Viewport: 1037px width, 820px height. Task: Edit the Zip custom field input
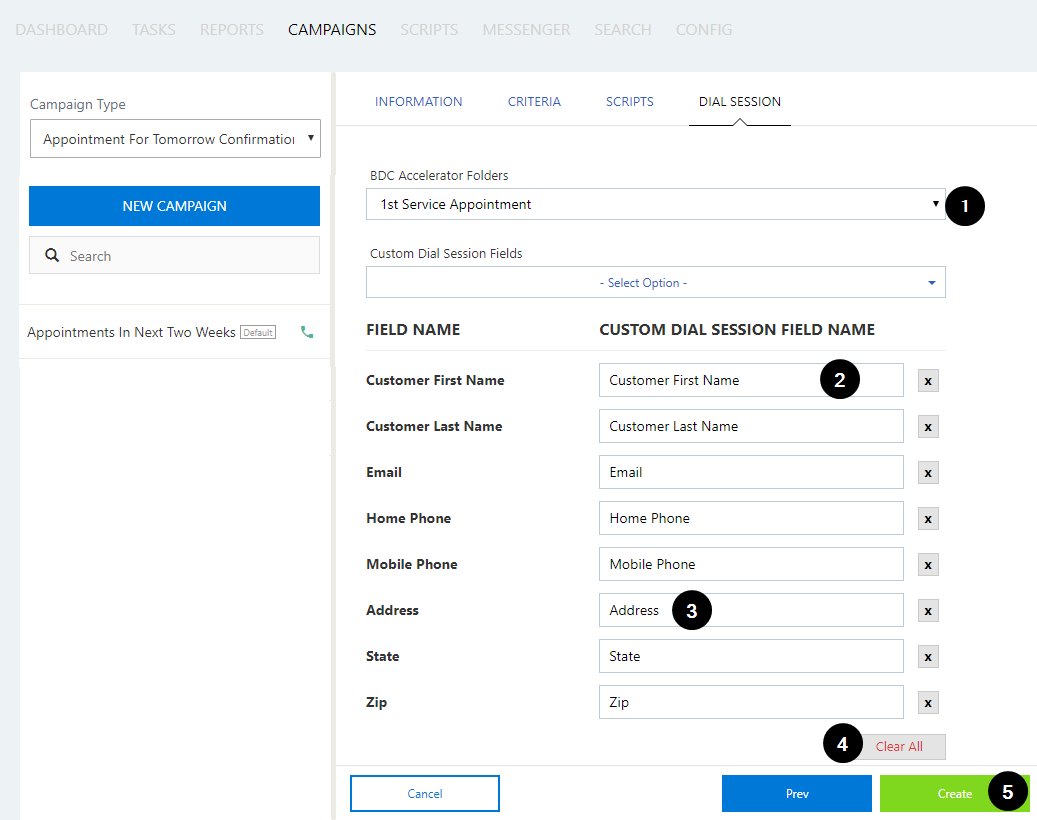[751, 702]
